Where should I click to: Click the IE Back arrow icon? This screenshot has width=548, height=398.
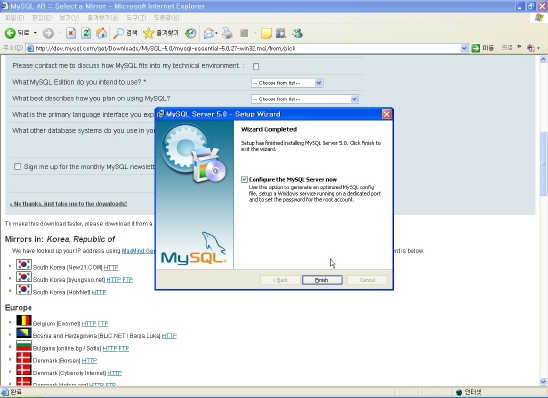(10, 33)
